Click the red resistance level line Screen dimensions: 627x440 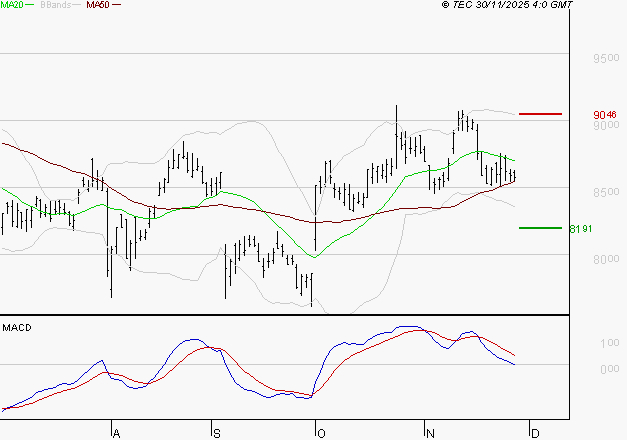540,114
